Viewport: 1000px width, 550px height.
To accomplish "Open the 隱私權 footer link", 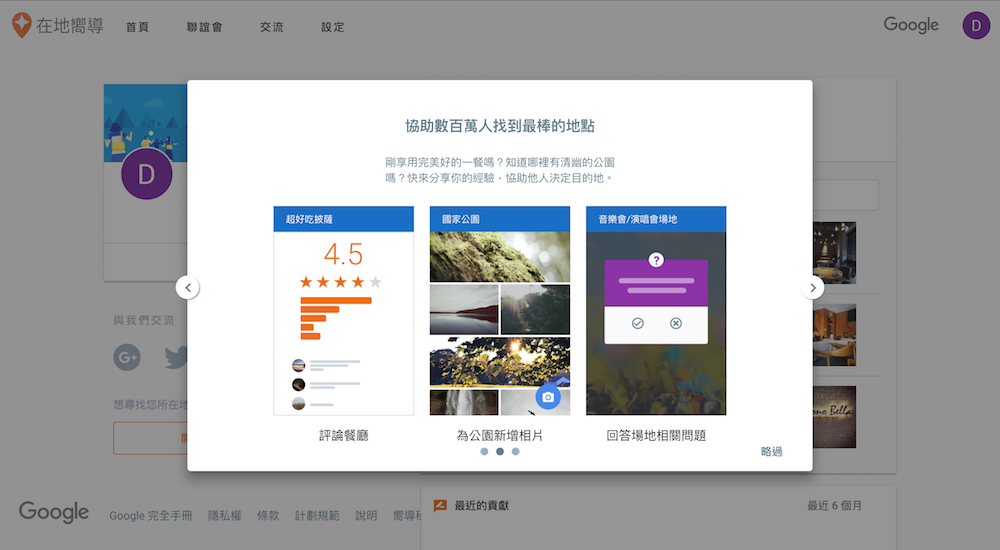I will pos(224,516).
